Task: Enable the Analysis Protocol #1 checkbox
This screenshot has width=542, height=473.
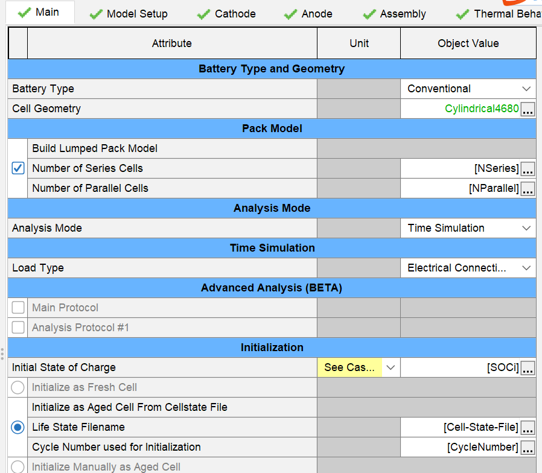Action: point(18,327)
